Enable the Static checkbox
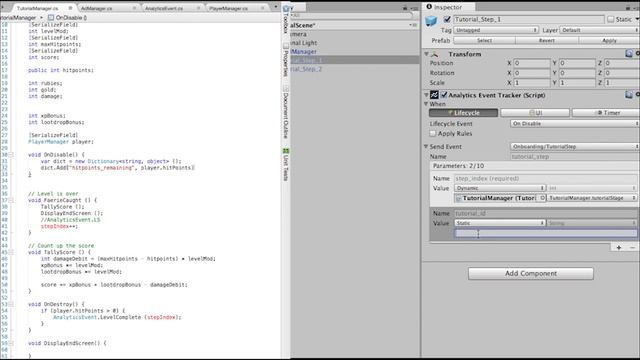The image size is (640, 360). 611,19
